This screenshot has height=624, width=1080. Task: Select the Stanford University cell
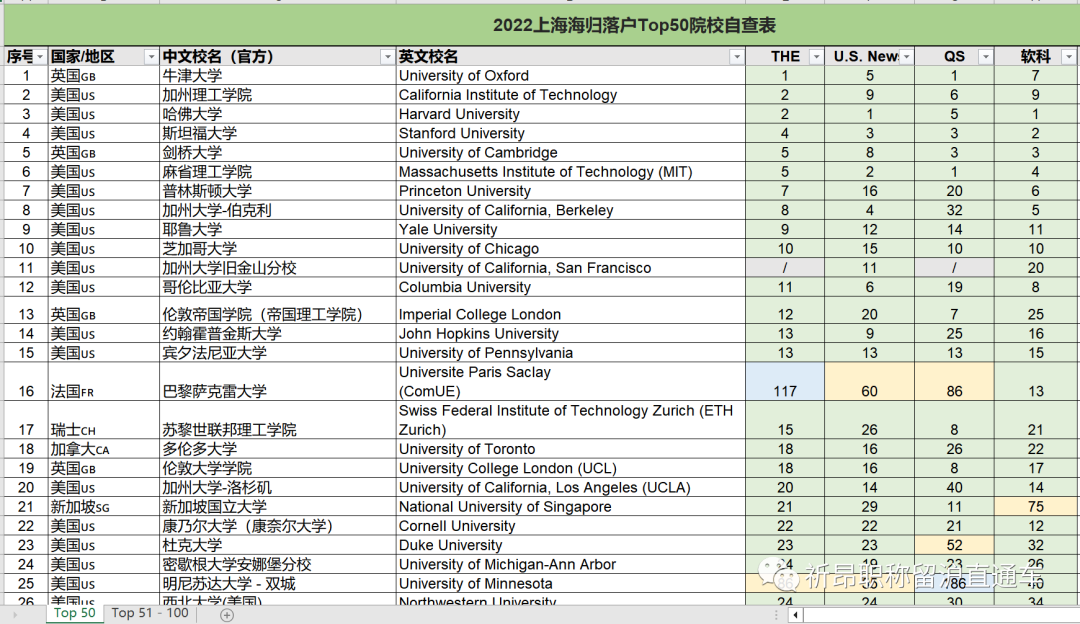[571, 134]
